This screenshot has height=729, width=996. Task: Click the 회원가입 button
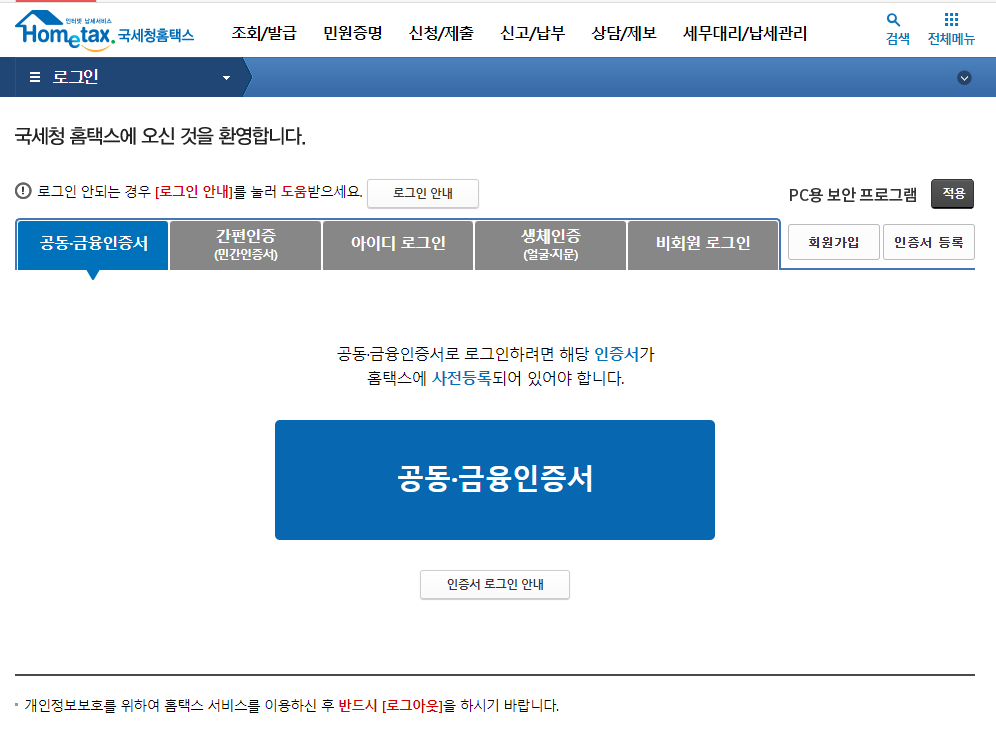[833, 241]
